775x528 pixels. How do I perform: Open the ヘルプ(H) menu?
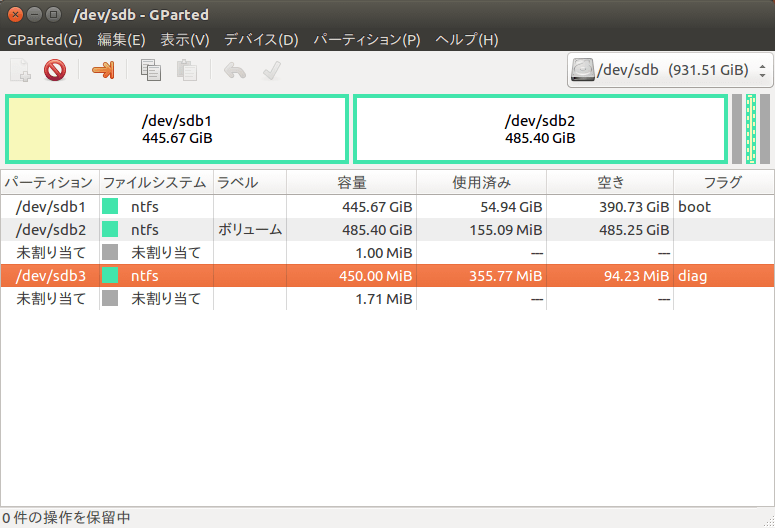tap(467, 40)
